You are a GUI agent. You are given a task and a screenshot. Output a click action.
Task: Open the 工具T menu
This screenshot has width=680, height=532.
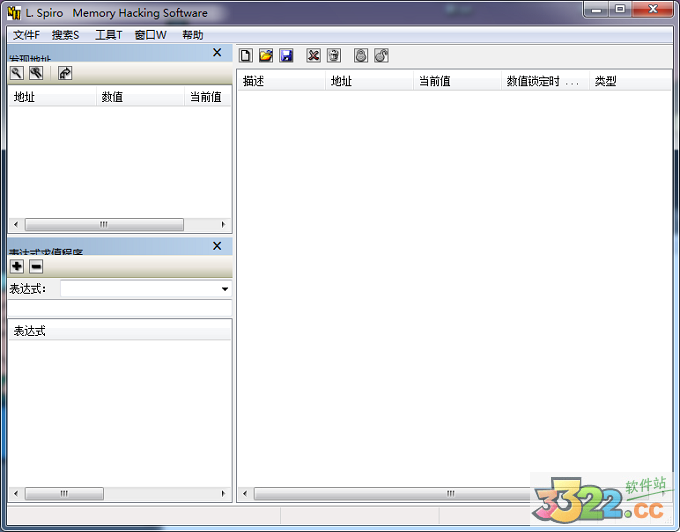(108, 35)
